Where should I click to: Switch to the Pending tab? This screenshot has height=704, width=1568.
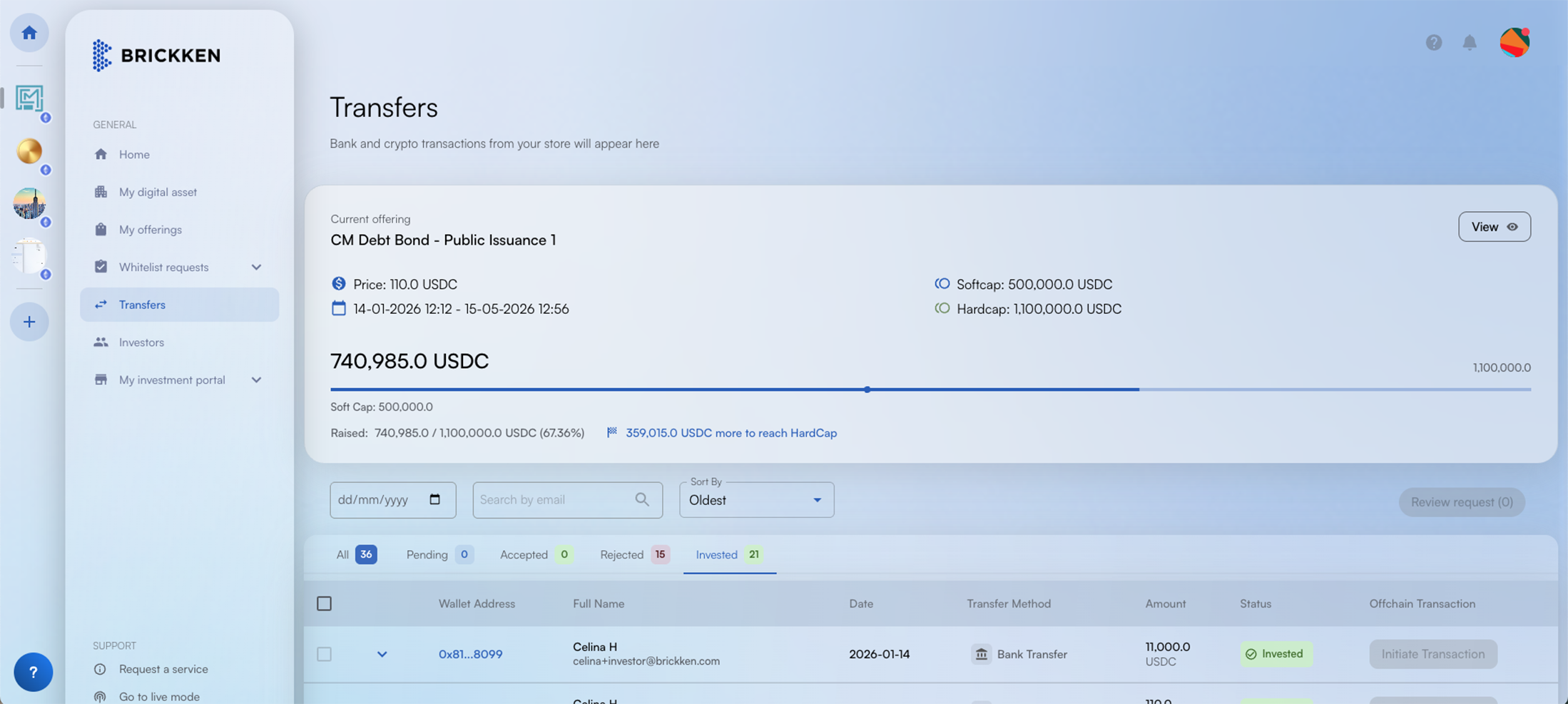click(x=439, y=554)
